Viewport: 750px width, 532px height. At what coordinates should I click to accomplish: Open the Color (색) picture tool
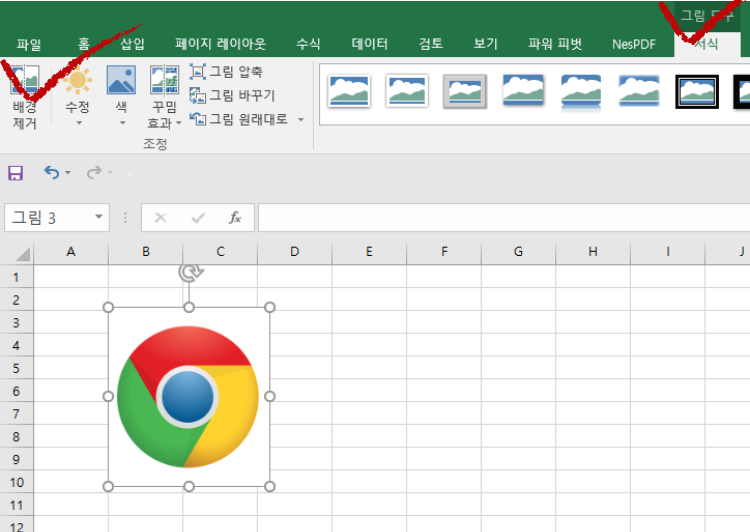pyautogui.click(x=121, y=96)
